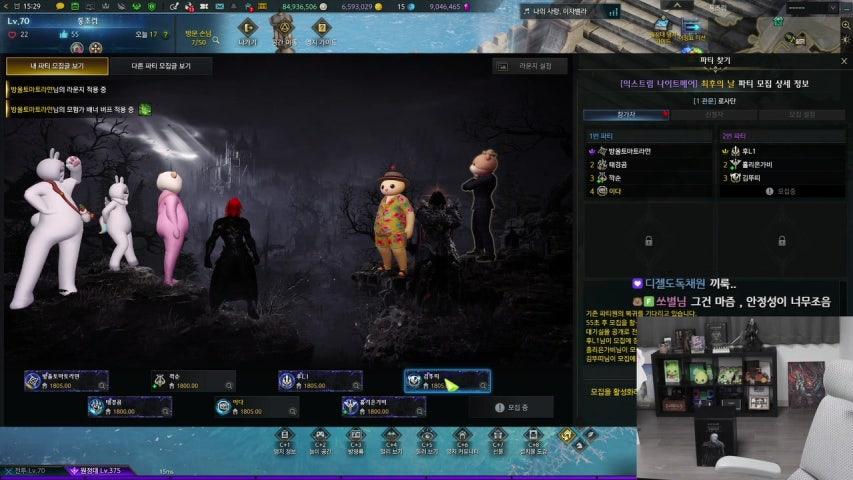The height and width of the screenshot is (480, 853).
Task: Select 내 파티 모집글 보기 tab
Action: 57,66
